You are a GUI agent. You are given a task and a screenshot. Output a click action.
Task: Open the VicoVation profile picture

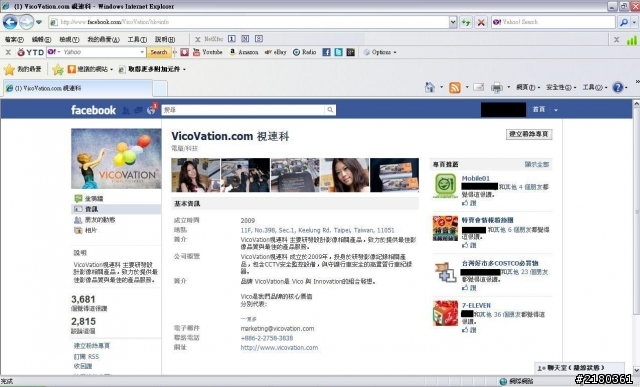click(116, 159)
